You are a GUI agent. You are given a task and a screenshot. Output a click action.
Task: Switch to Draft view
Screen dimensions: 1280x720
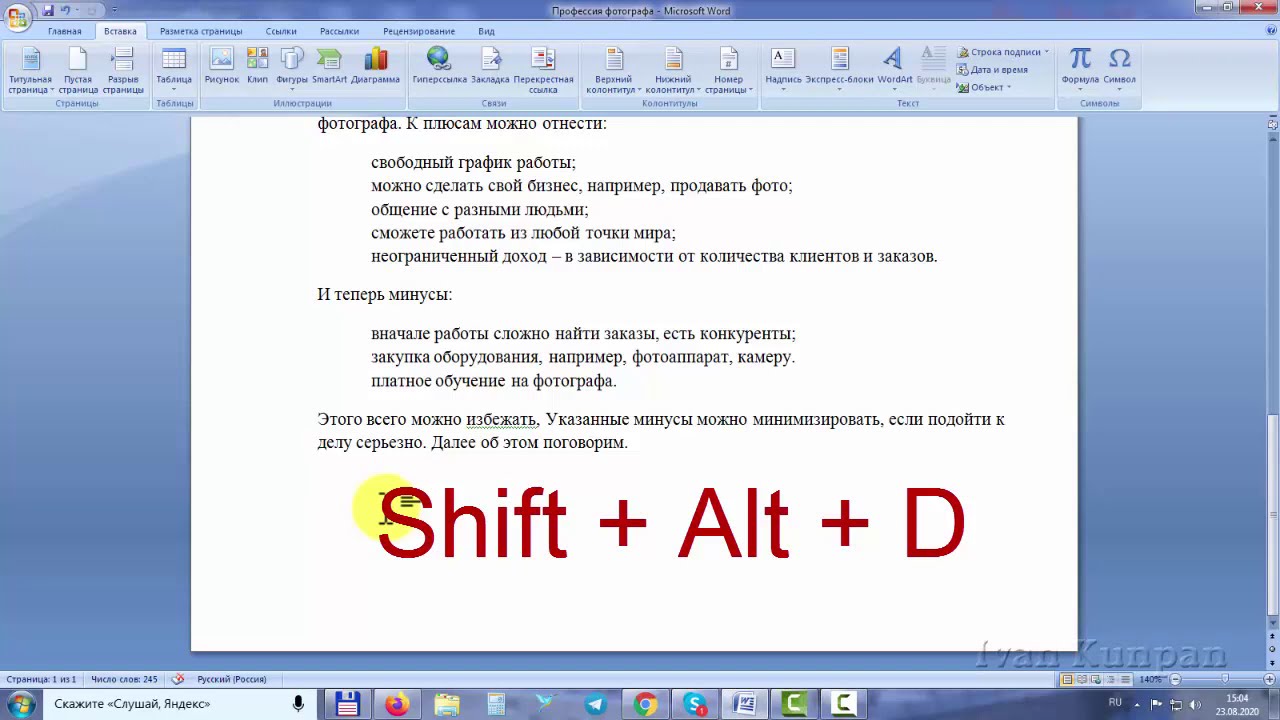click(1123, 679)
